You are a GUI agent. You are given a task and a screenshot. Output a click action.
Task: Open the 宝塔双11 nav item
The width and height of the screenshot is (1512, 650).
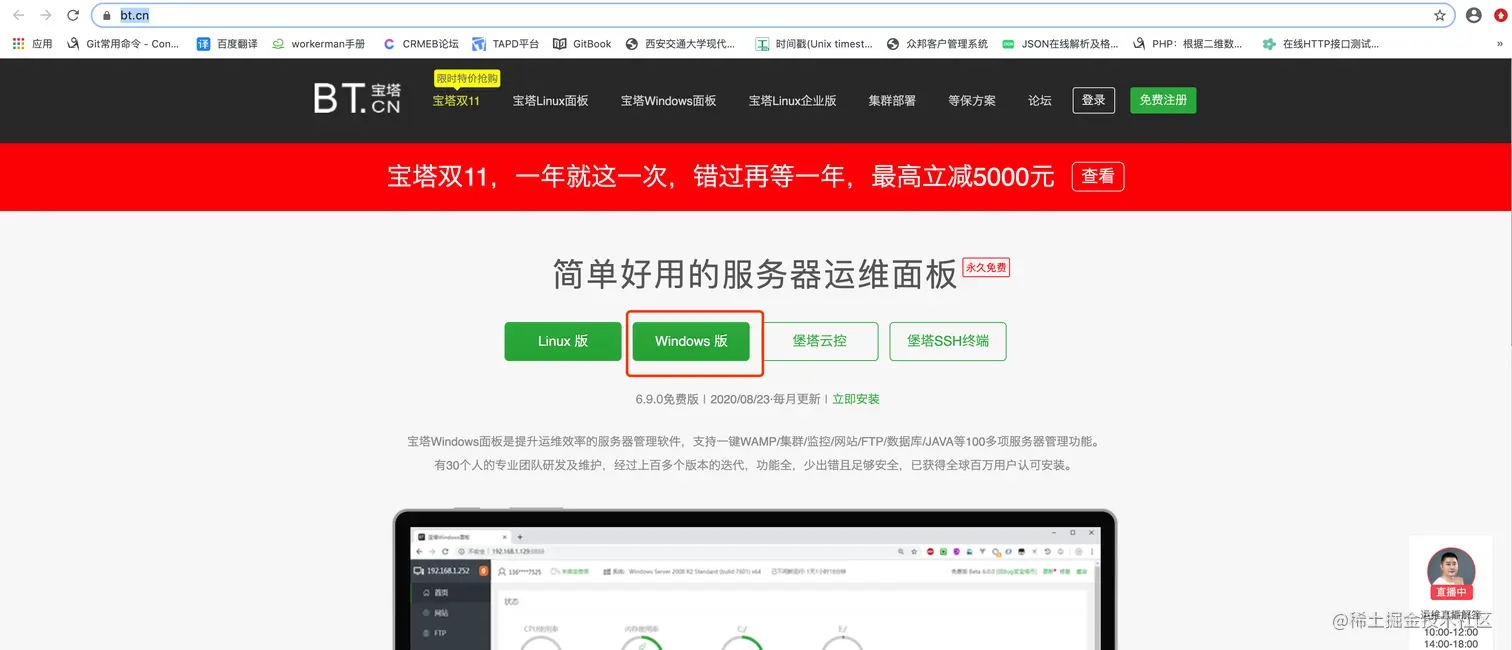[x=456, y=100]
